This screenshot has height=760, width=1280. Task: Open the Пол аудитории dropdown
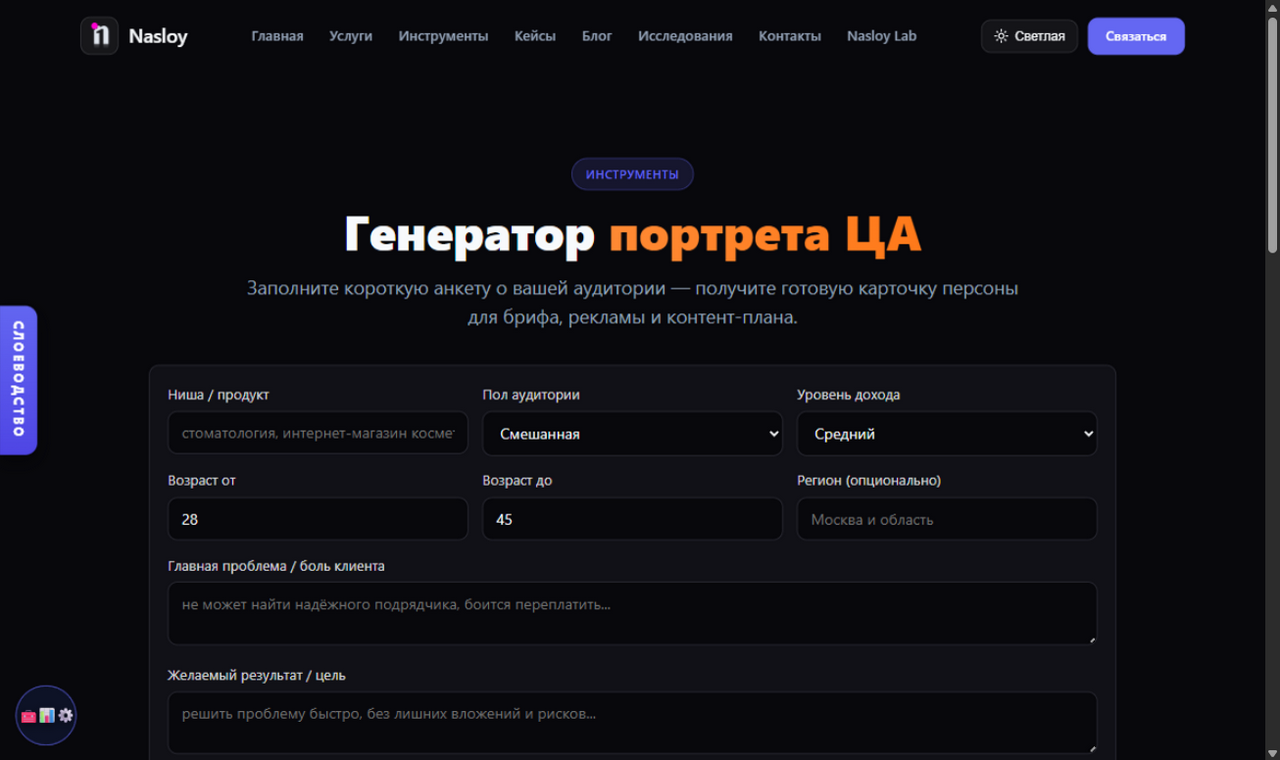coord(632,434)
